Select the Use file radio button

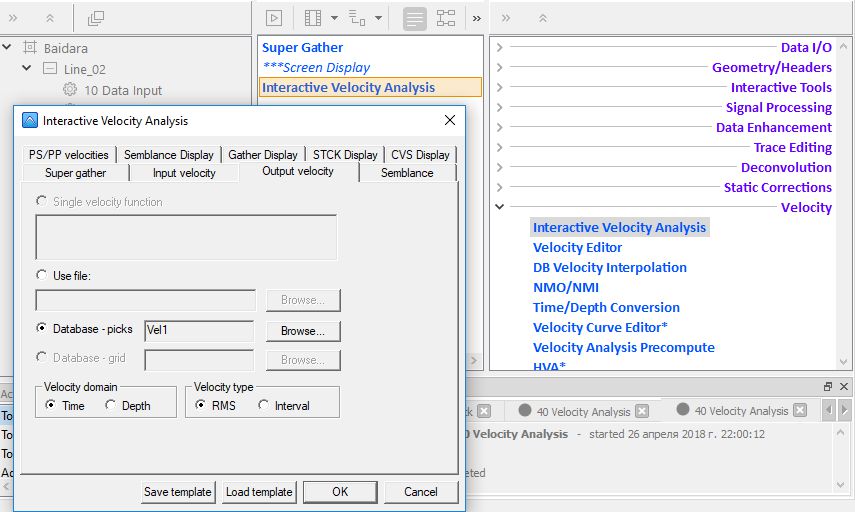click(41, 275)
